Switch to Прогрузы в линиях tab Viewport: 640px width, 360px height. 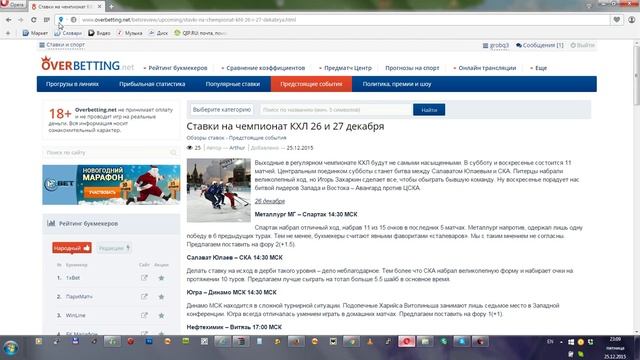click(x=72, y=84)
